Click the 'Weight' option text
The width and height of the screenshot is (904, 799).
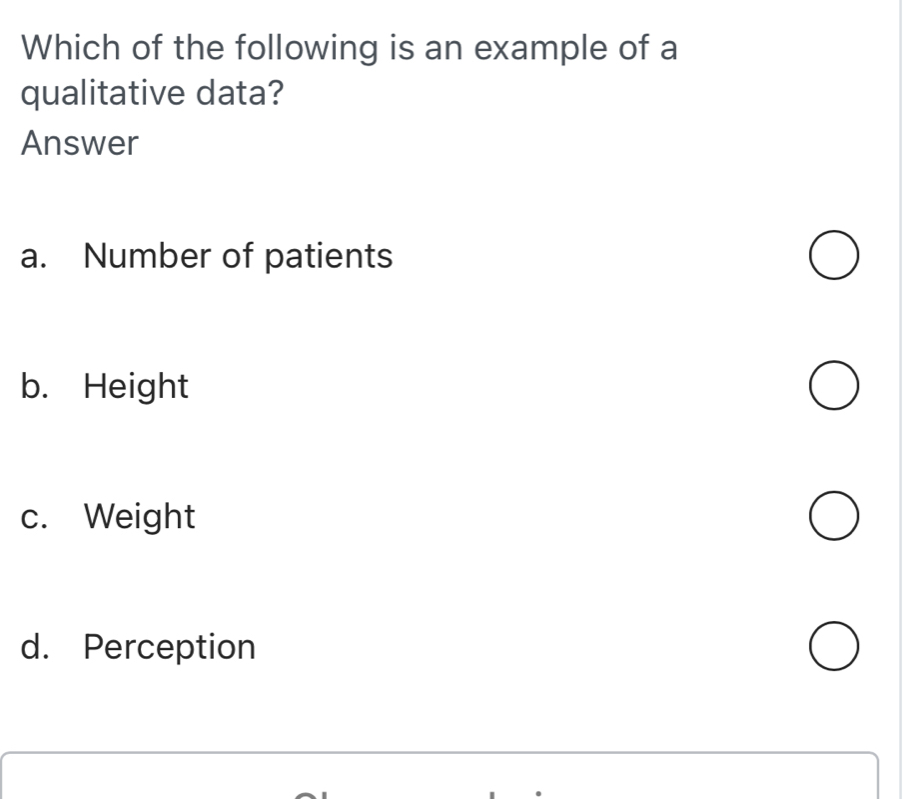click(x=140, y=517)
